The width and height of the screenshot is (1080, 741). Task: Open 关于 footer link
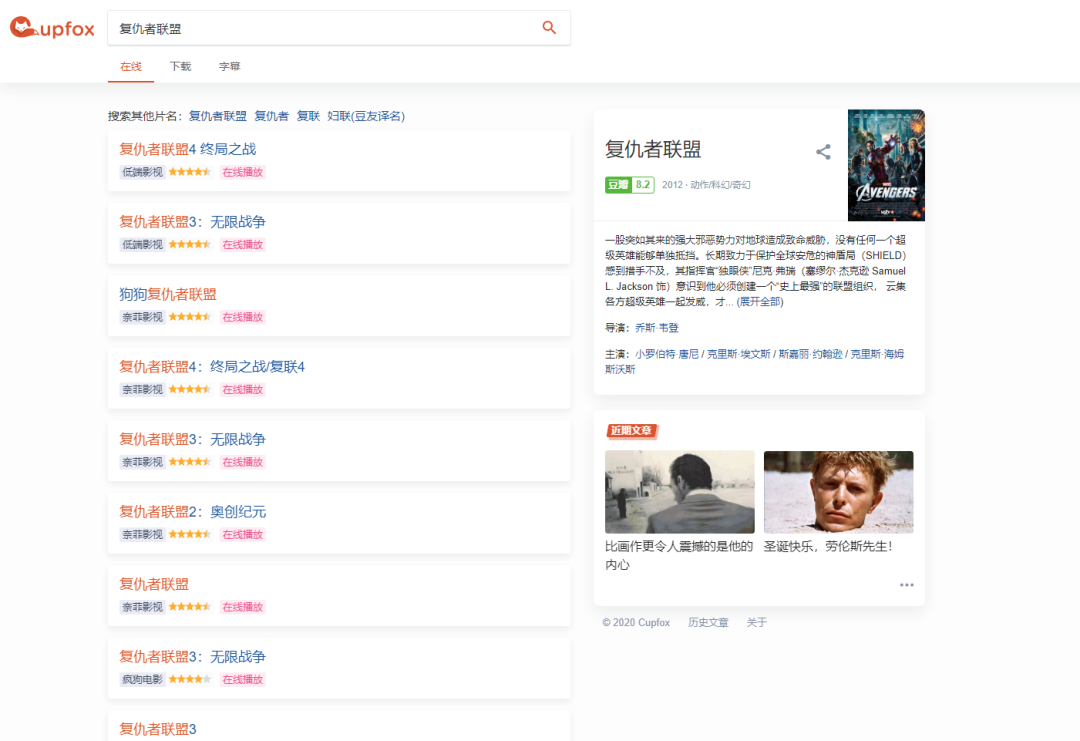[756, 623]
